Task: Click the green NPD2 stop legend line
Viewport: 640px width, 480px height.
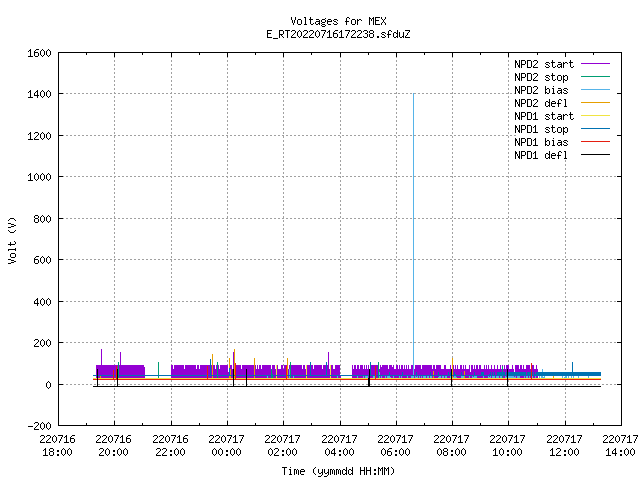Action: [x=595, y=77]
